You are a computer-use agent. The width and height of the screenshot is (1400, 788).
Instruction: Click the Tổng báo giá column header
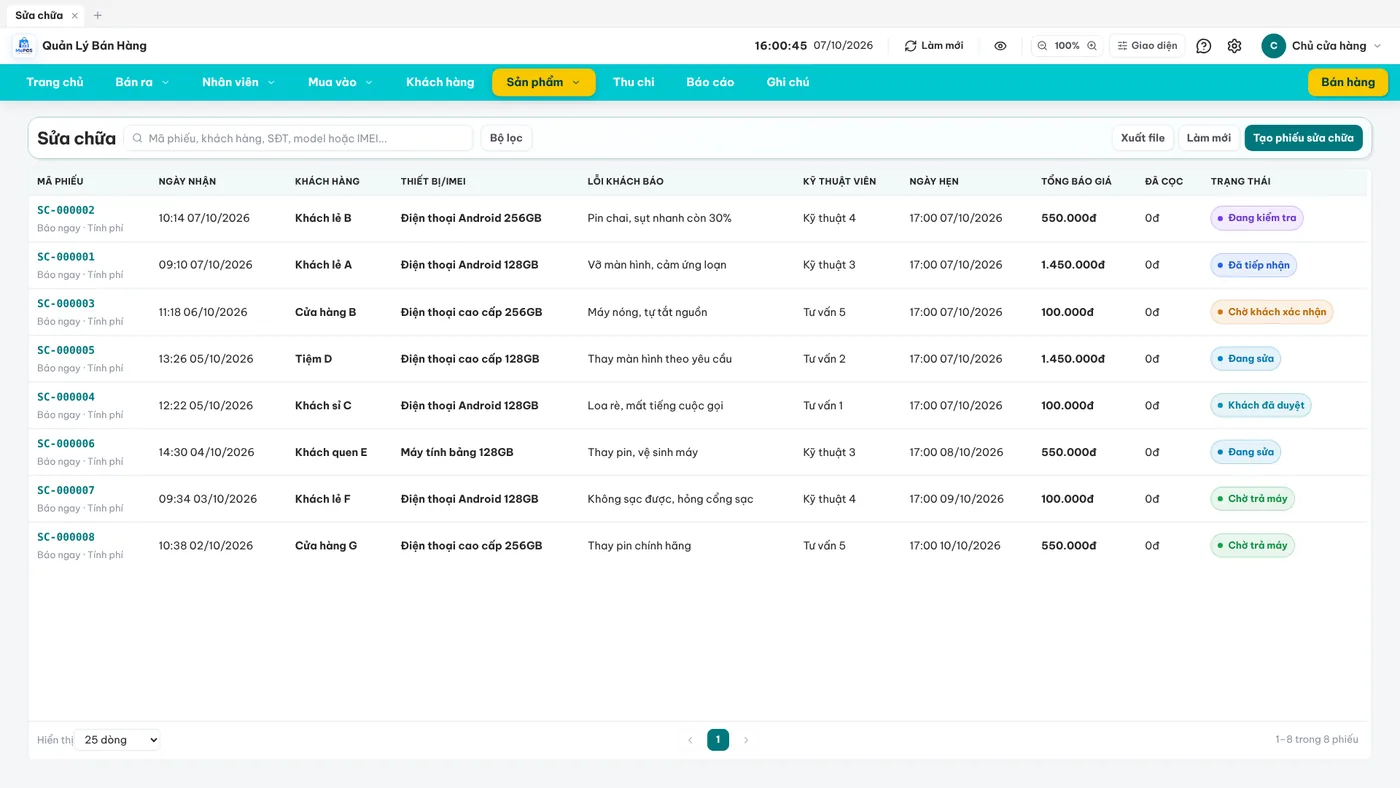click(1076, 181)
